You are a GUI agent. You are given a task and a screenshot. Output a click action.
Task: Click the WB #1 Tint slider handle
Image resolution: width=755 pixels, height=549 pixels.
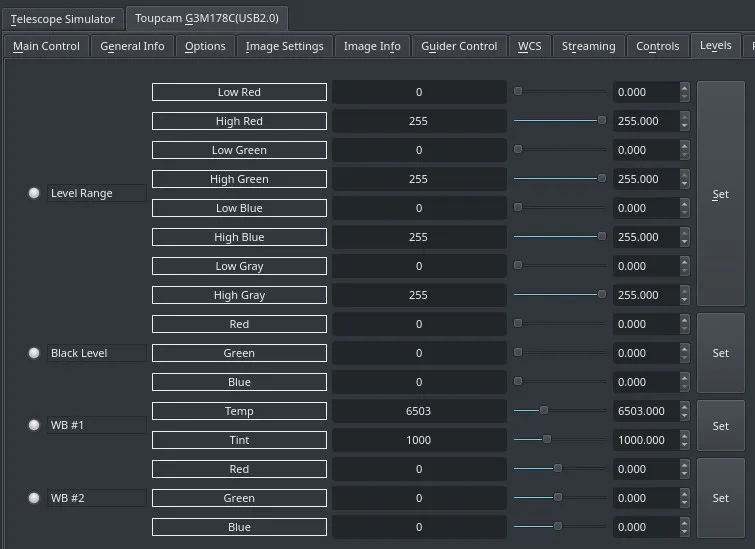[547, 439]
